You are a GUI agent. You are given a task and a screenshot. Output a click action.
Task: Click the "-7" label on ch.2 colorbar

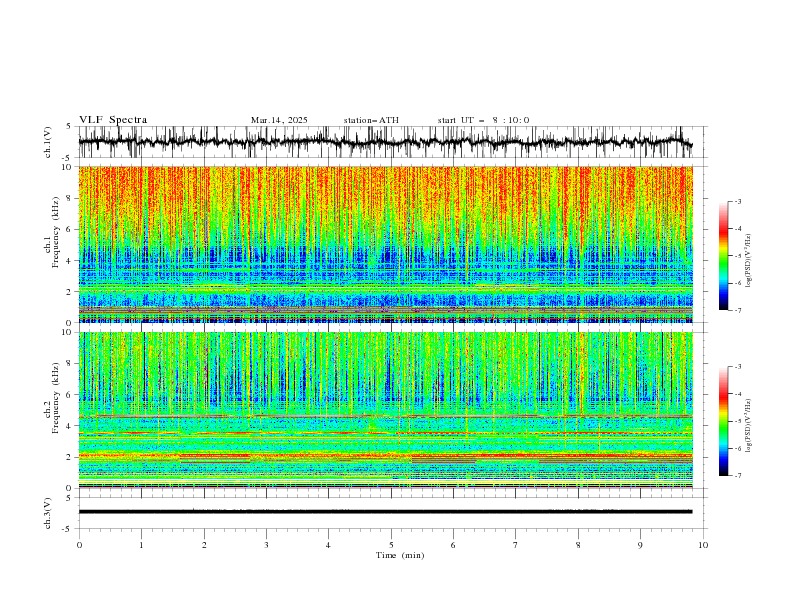738,476
